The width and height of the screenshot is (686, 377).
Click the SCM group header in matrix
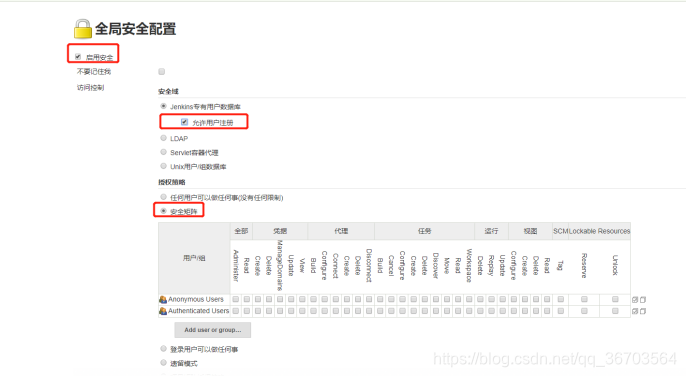pos(560,231)
